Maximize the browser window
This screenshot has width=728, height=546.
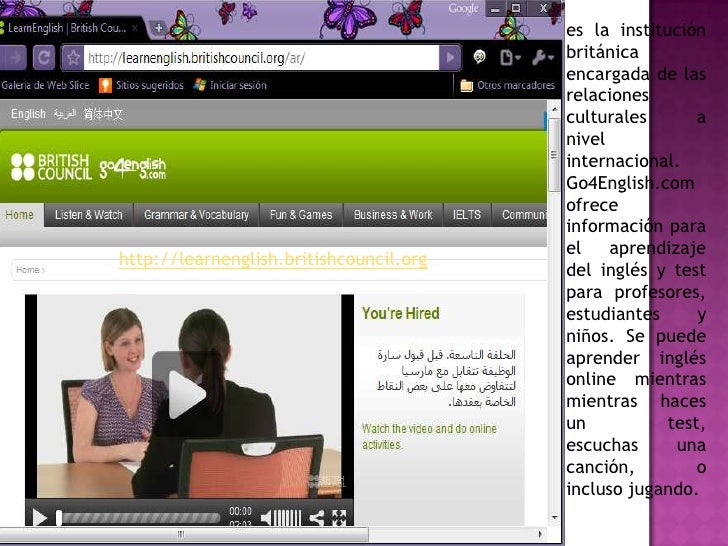point(516,8)
